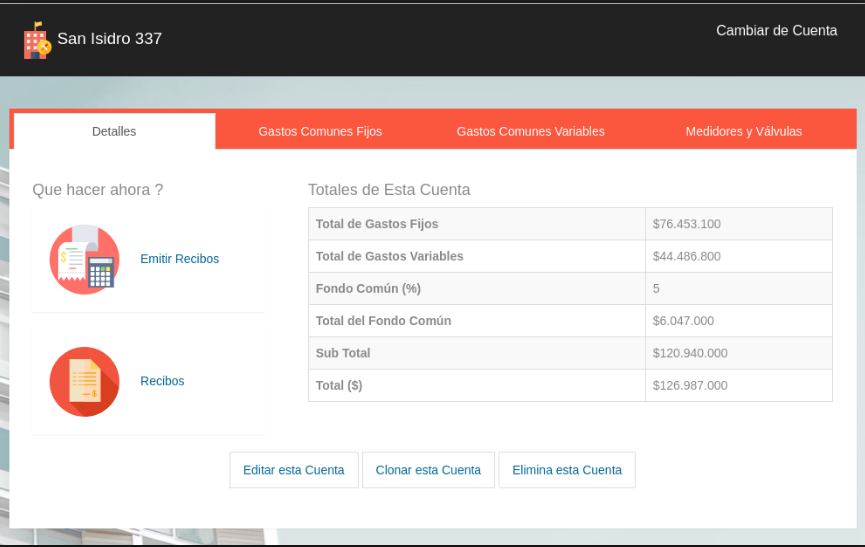Open the Emitir Recibos link
Viewport: 865px width, 547px height.
[x=179, y=259]
